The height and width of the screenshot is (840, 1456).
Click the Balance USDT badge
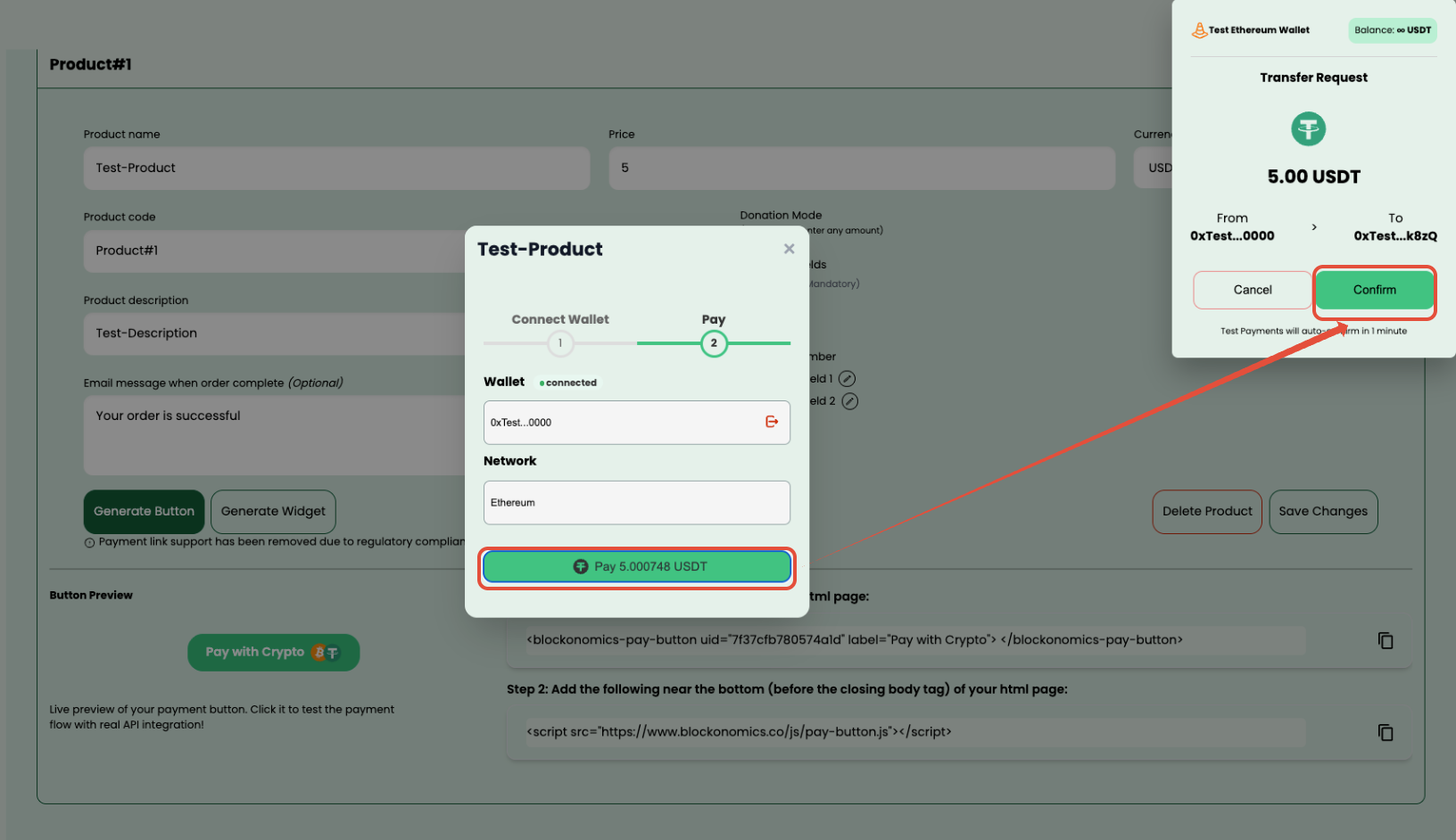[1392, 30]
